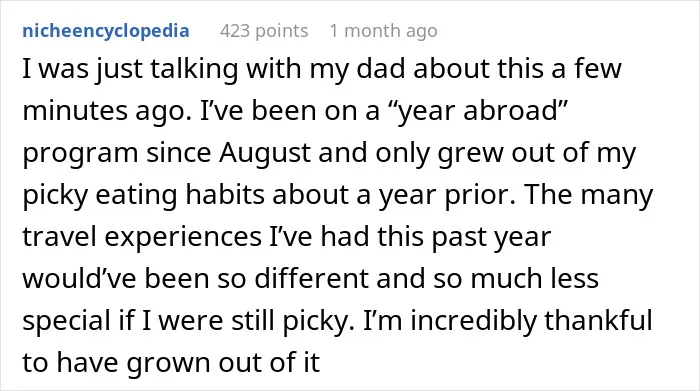Click the phrase special if I were

click(122, 321)
